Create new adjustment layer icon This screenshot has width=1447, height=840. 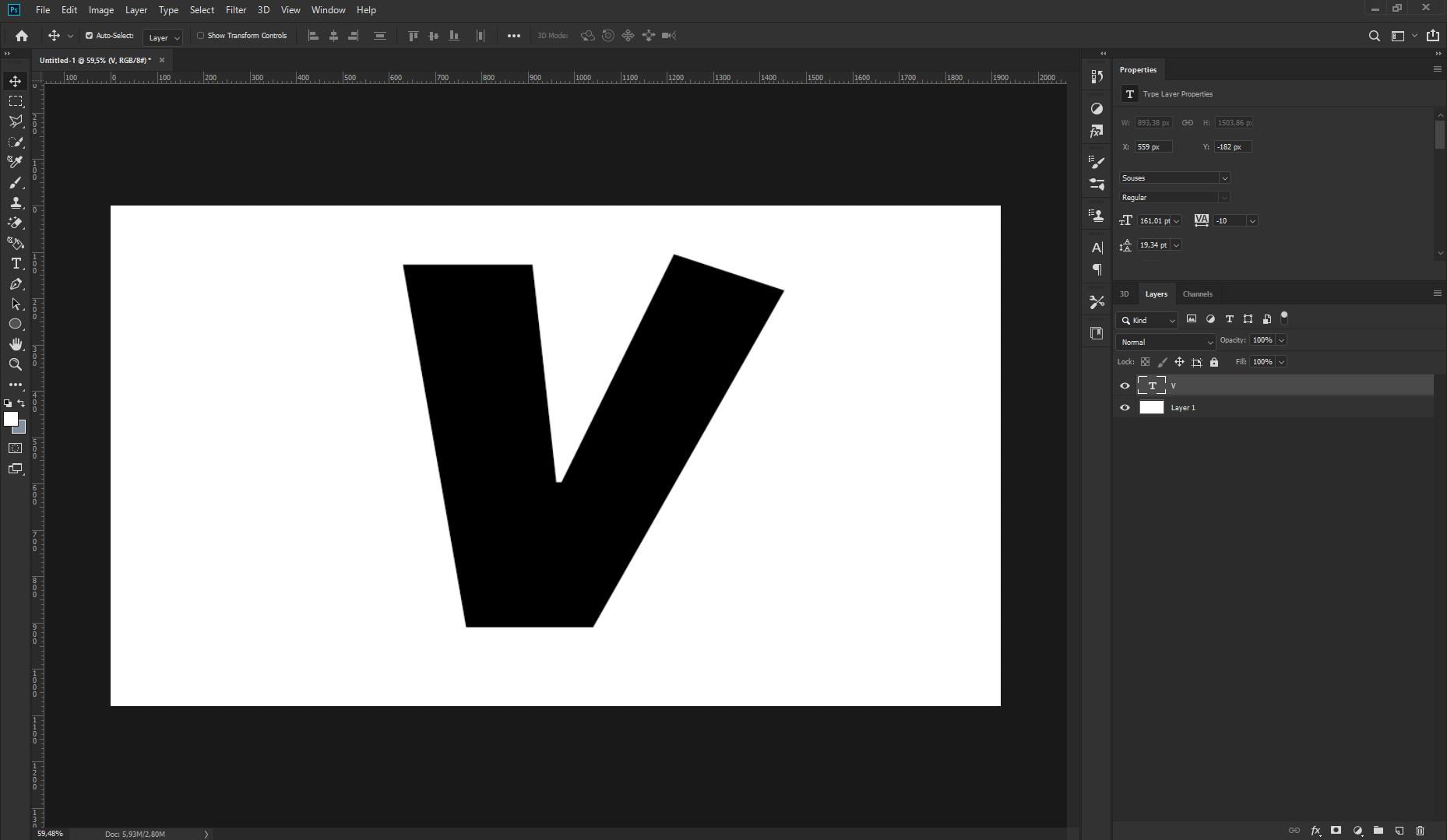coord(1357,831)
